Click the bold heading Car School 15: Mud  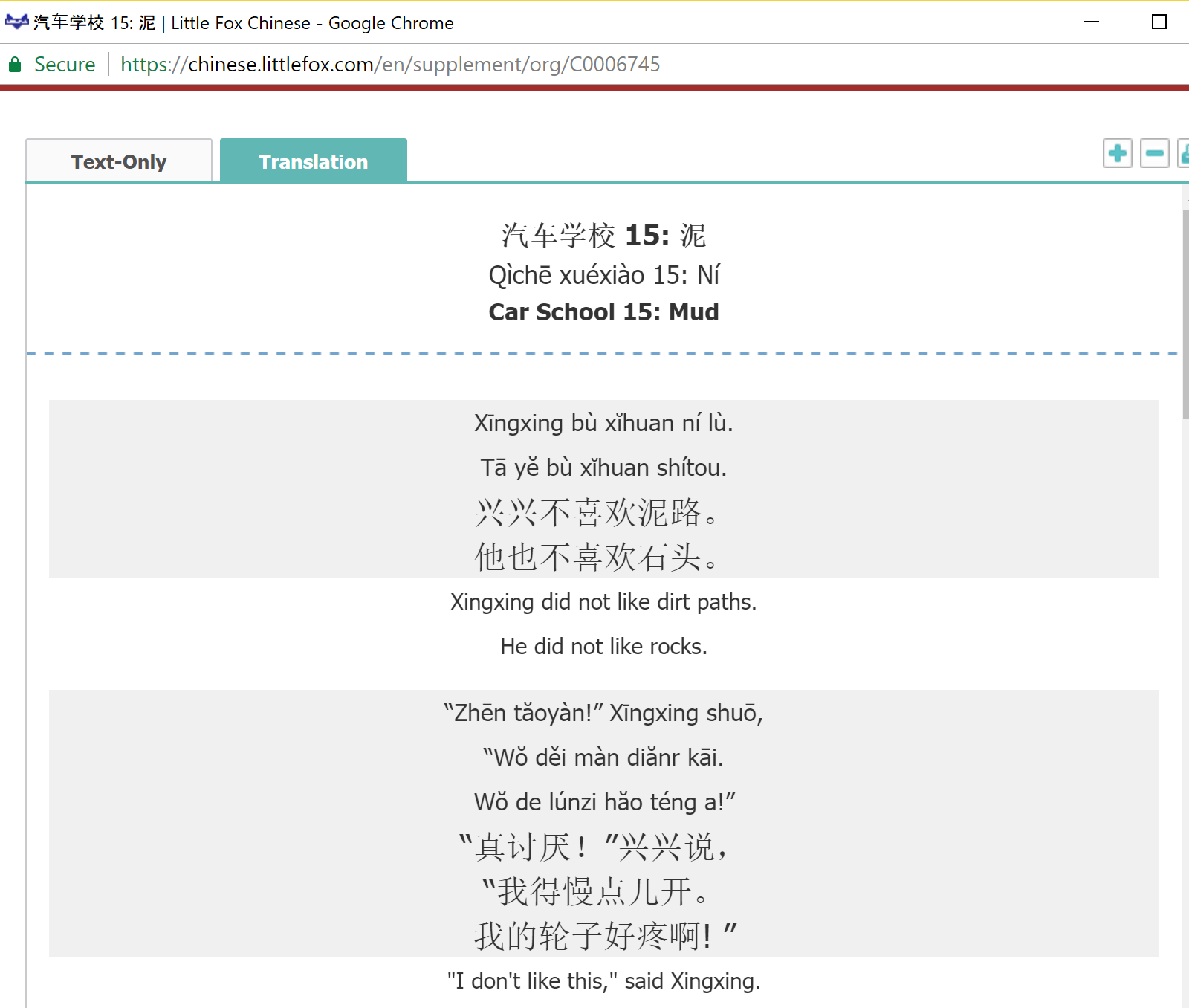603,312
